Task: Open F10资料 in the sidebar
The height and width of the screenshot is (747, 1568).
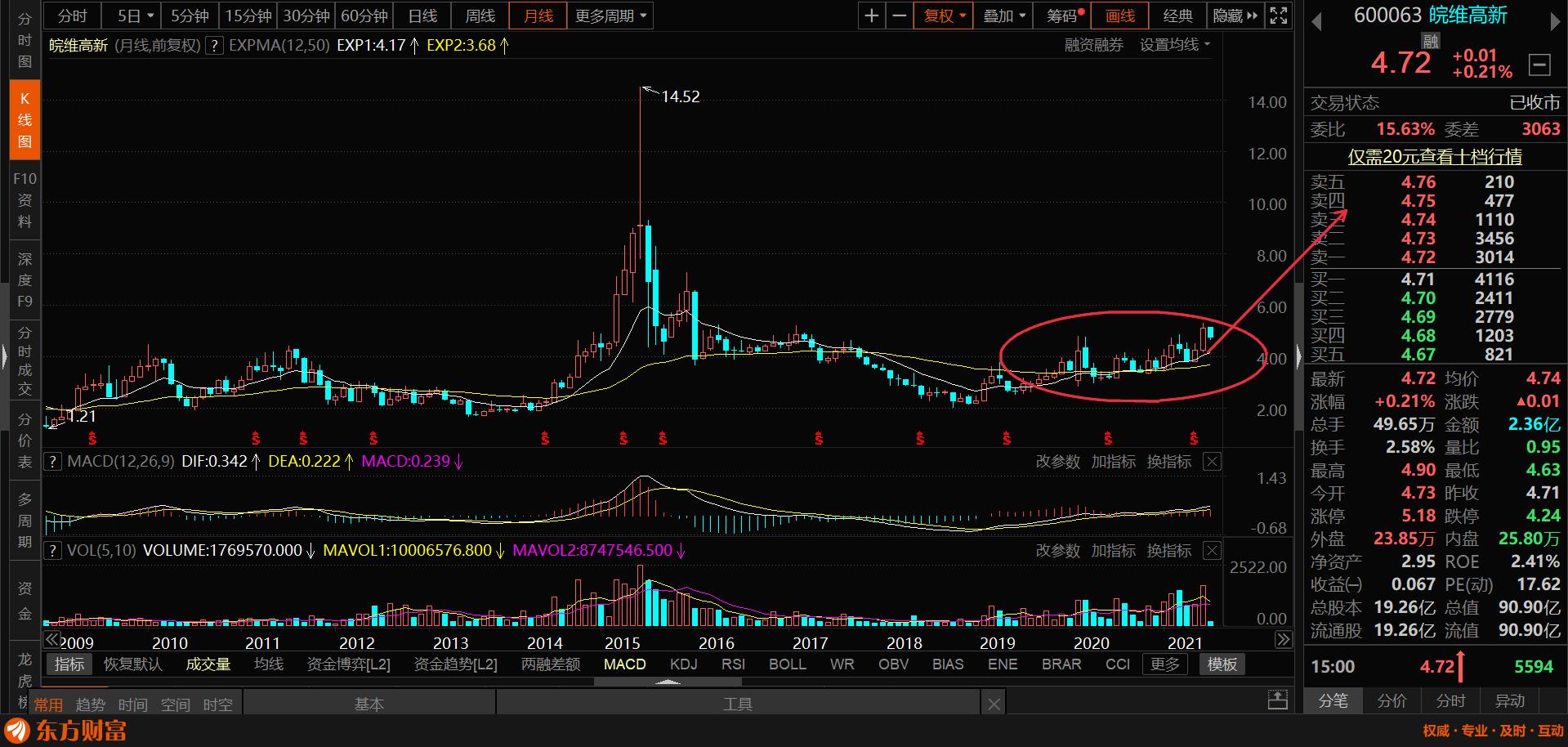Action: click(25, 200)
